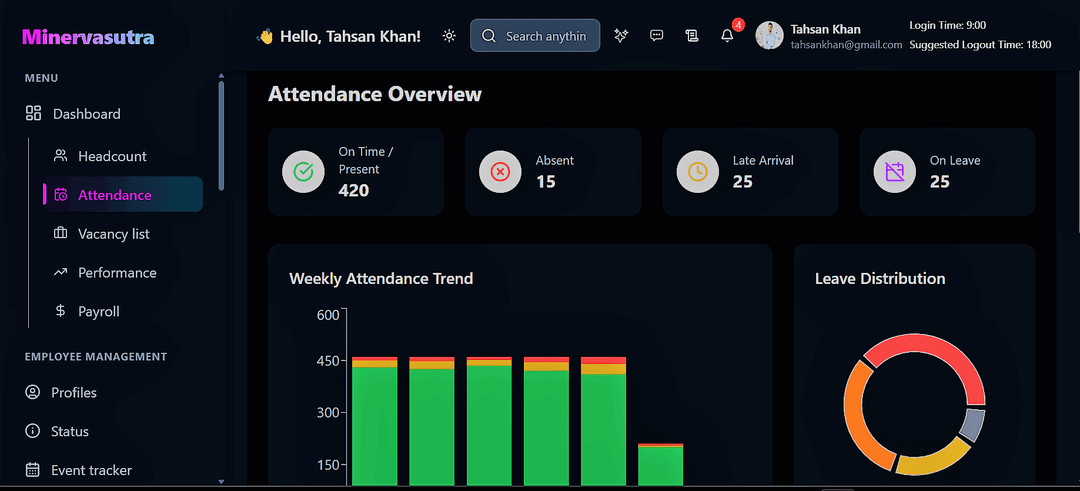Viewport: 1080px width, 491px height.
Task: Click the sidebar scrollbar thumb
Action: (x=221, y=136)
